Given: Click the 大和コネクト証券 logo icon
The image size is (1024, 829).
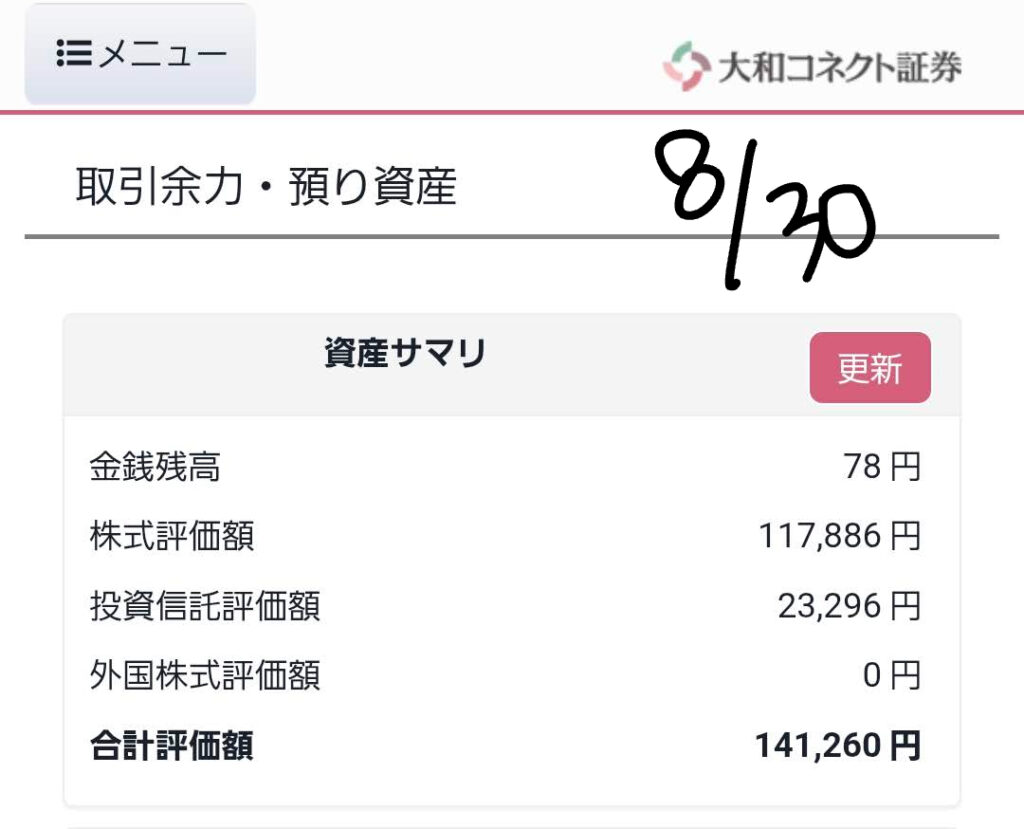Looking at the screenshot, I should (686, 66).
